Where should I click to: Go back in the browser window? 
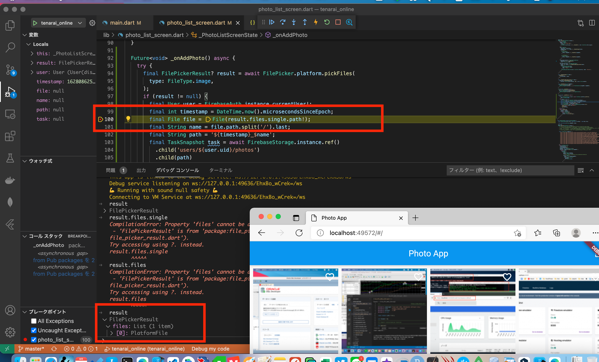pyautogui.click(x=262, y=233)
